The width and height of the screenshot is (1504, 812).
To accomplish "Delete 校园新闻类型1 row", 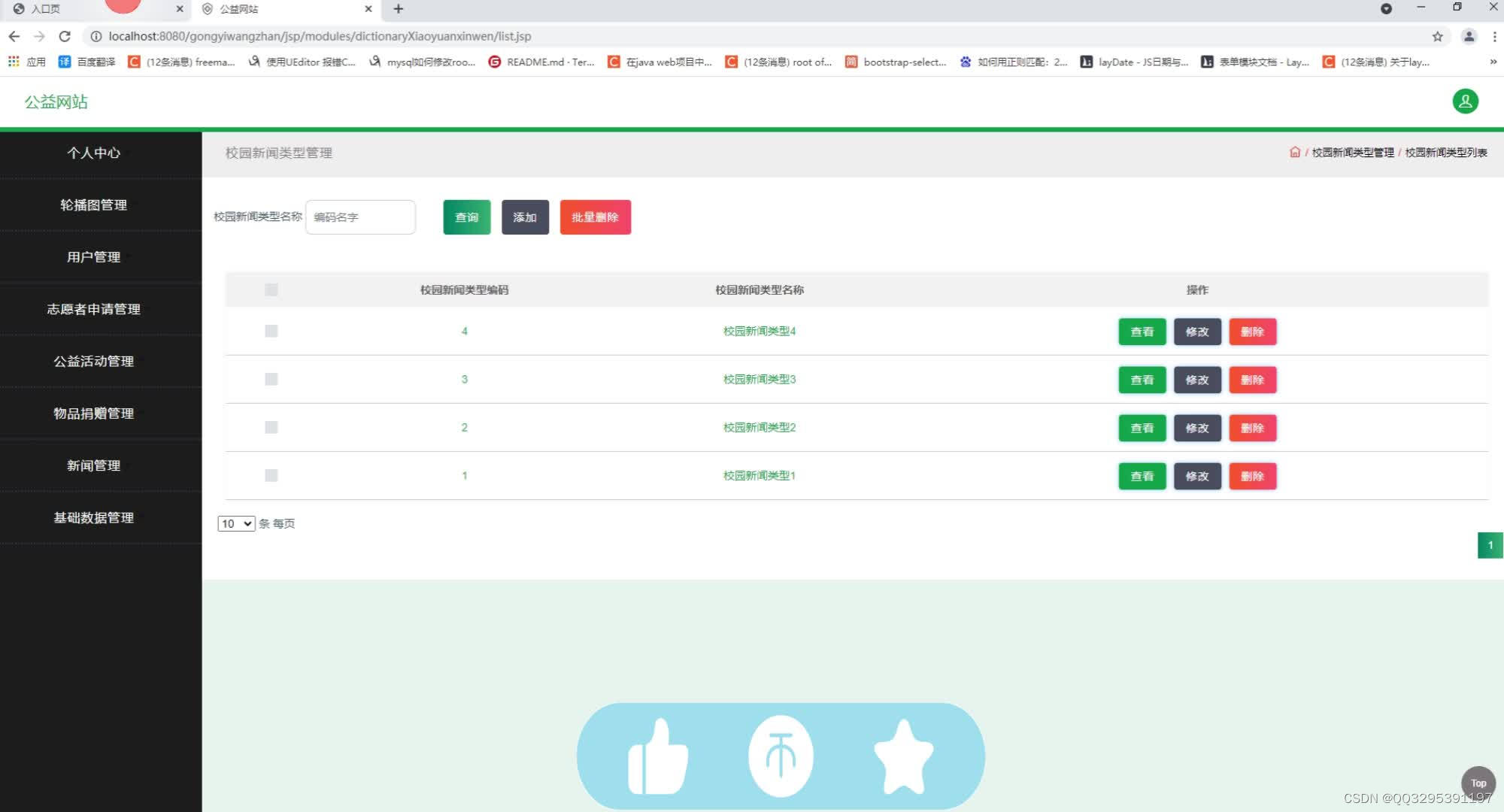I will [x=1253, y=476].
